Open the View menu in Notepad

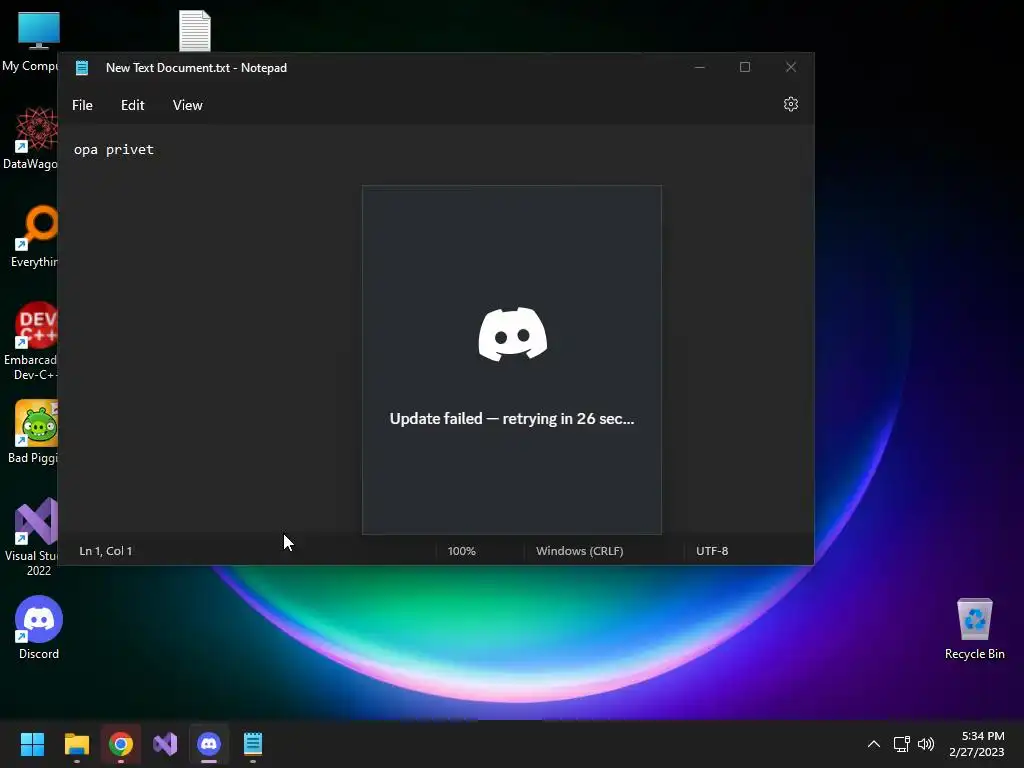187,105
